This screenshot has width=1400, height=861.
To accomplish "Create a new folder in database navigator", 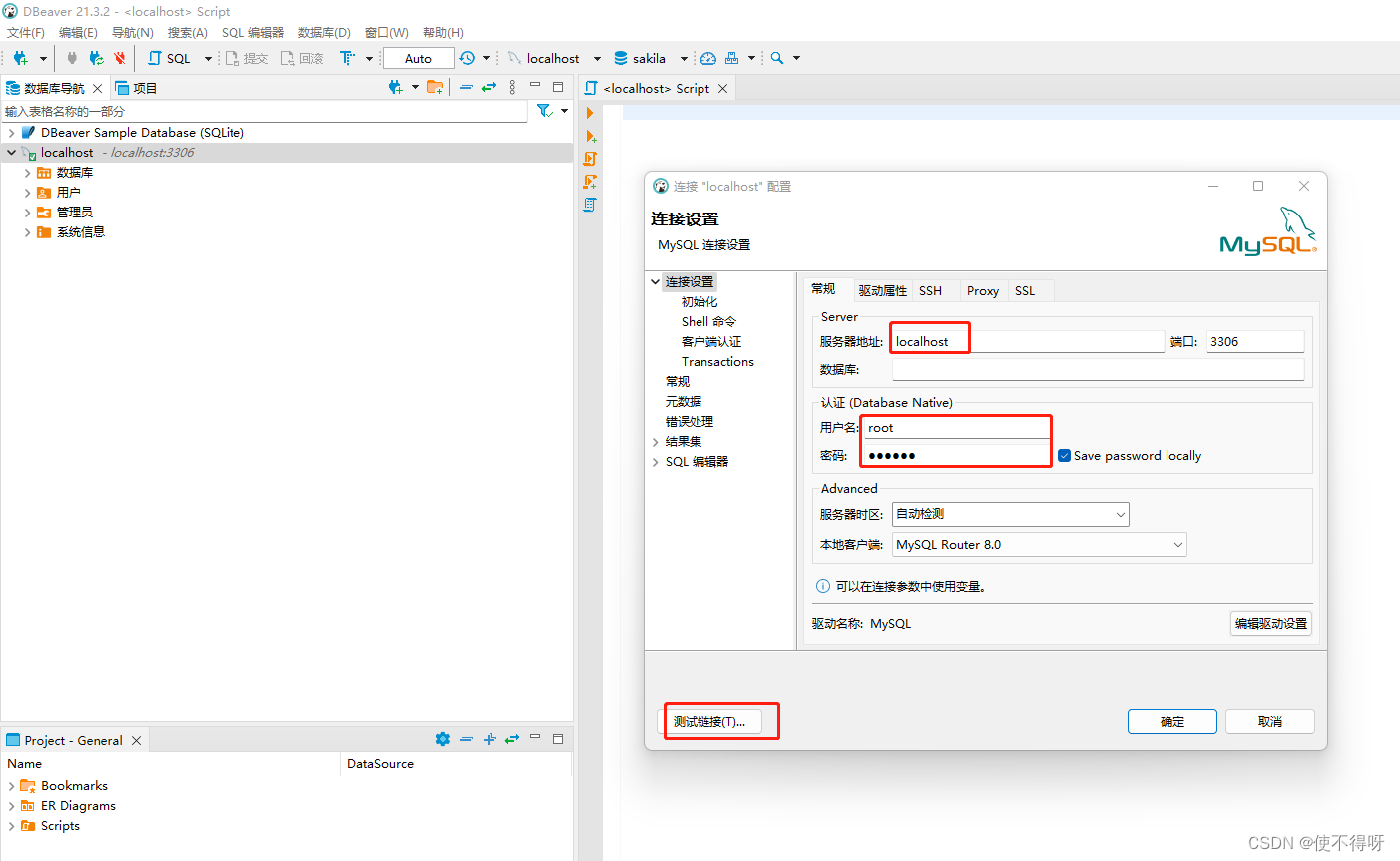I will pos(435,87).
